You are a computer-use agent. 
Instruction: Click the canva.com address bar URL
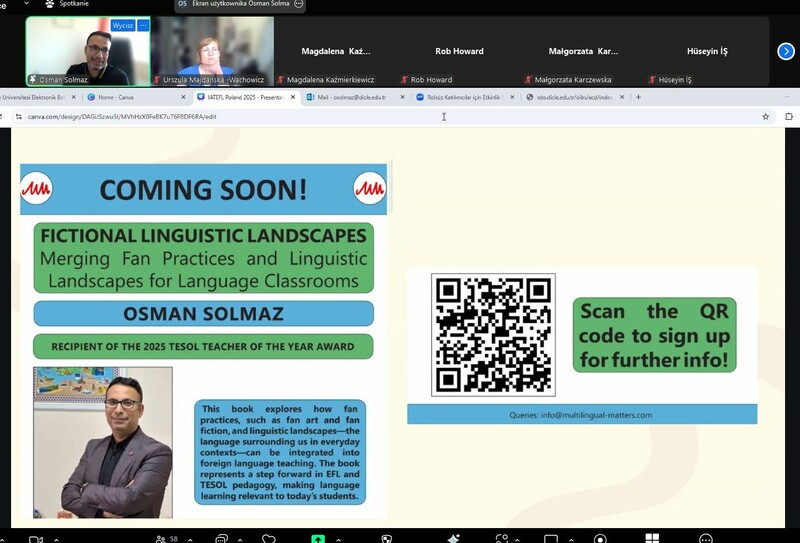122,117
